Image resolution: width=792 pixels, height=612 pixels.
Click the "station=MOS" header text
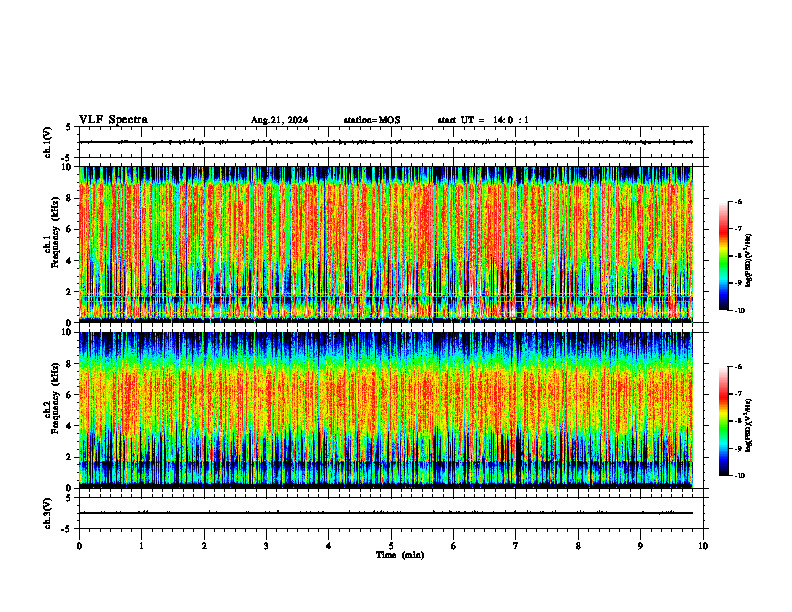click(372, 120)
